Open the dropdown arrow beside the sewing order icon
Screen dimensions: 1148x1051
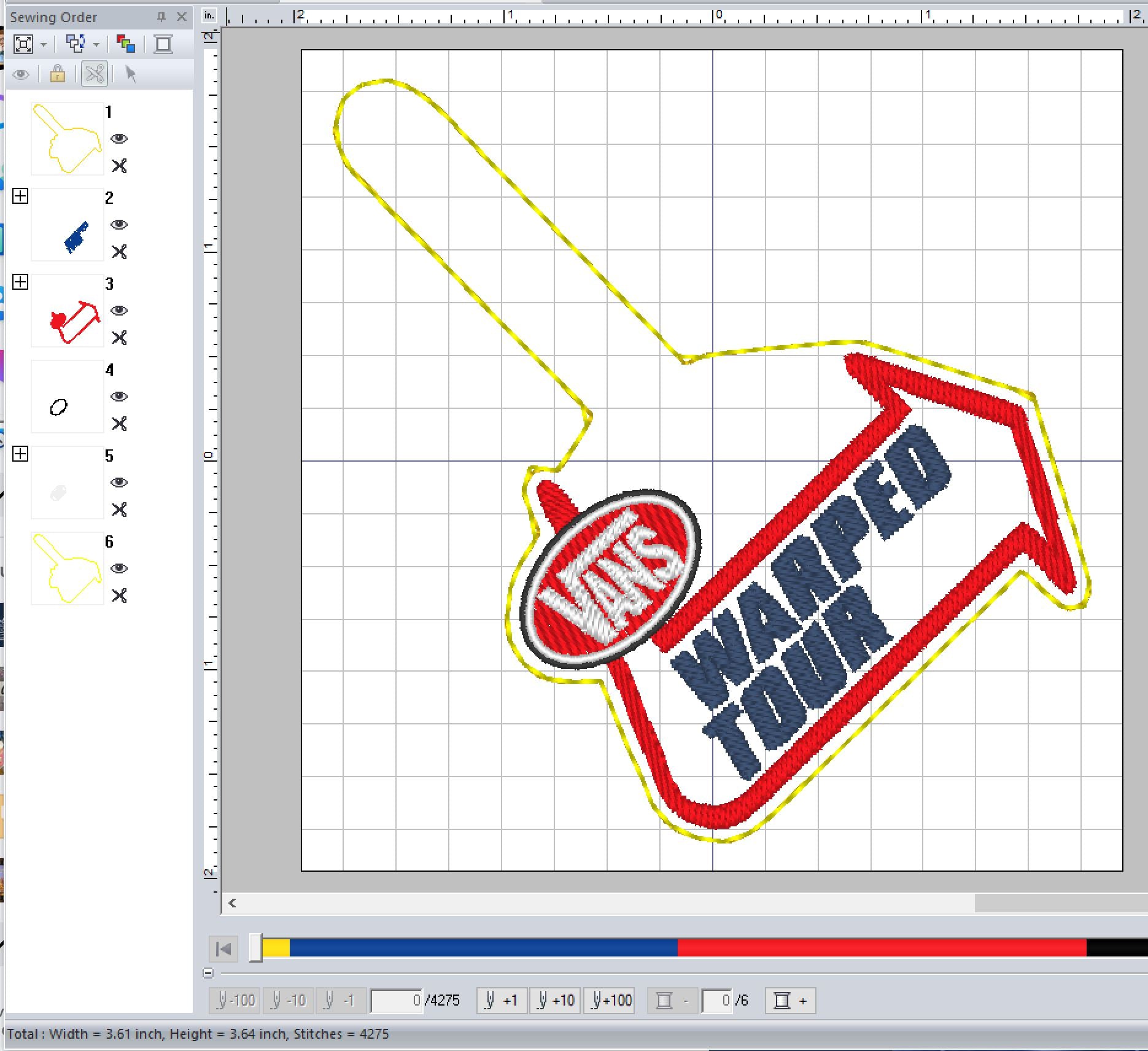96,44
